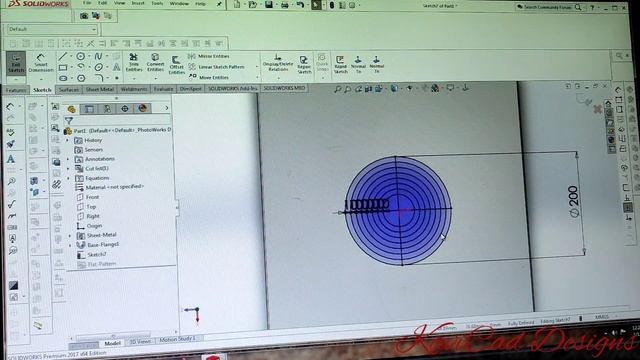Open the File menu
Viewport: 640px width, 360px height.
87,3
